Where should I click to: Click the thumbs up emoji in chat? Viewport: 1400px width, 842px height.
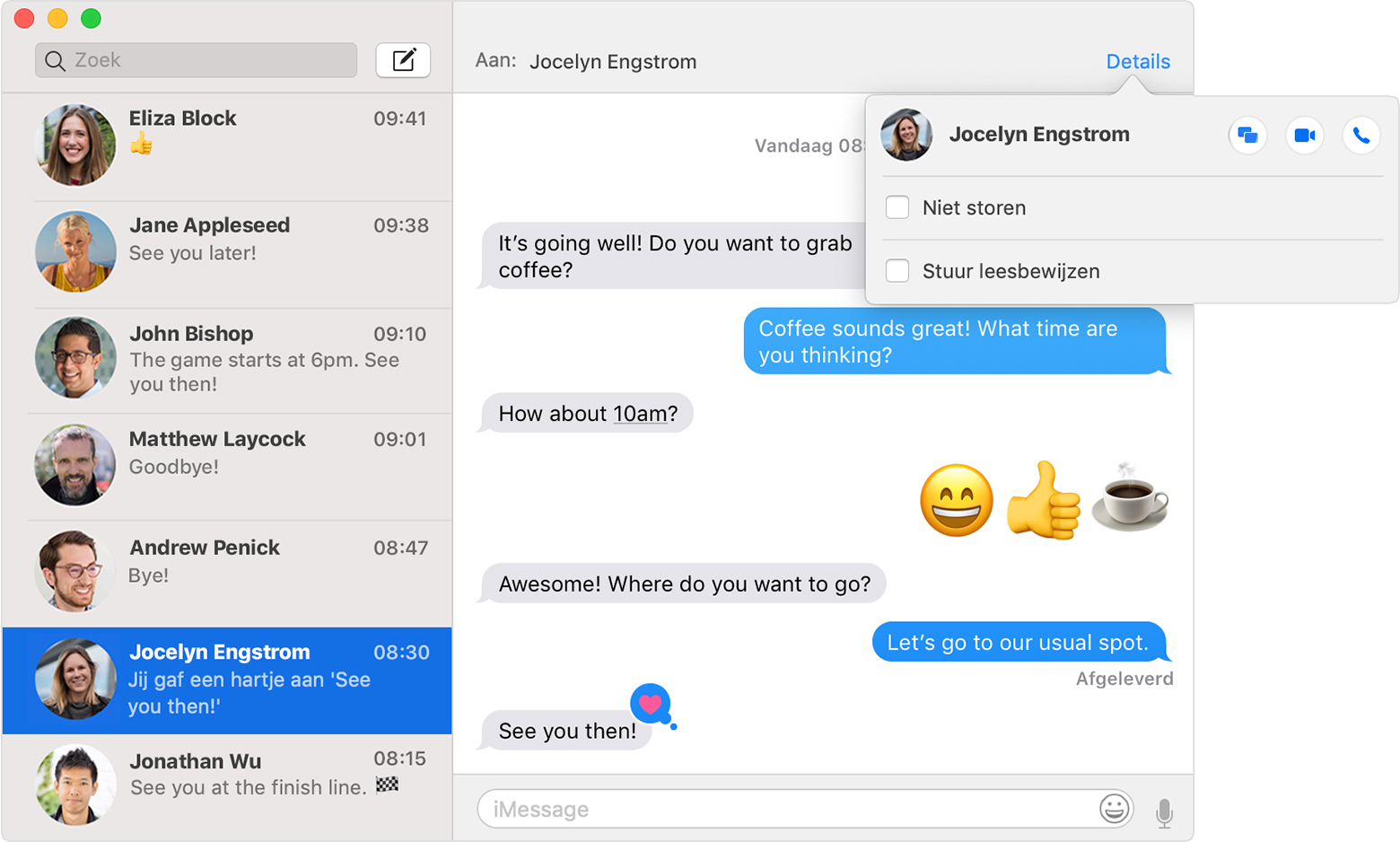pyautogui.click(x=1043, y=499)
